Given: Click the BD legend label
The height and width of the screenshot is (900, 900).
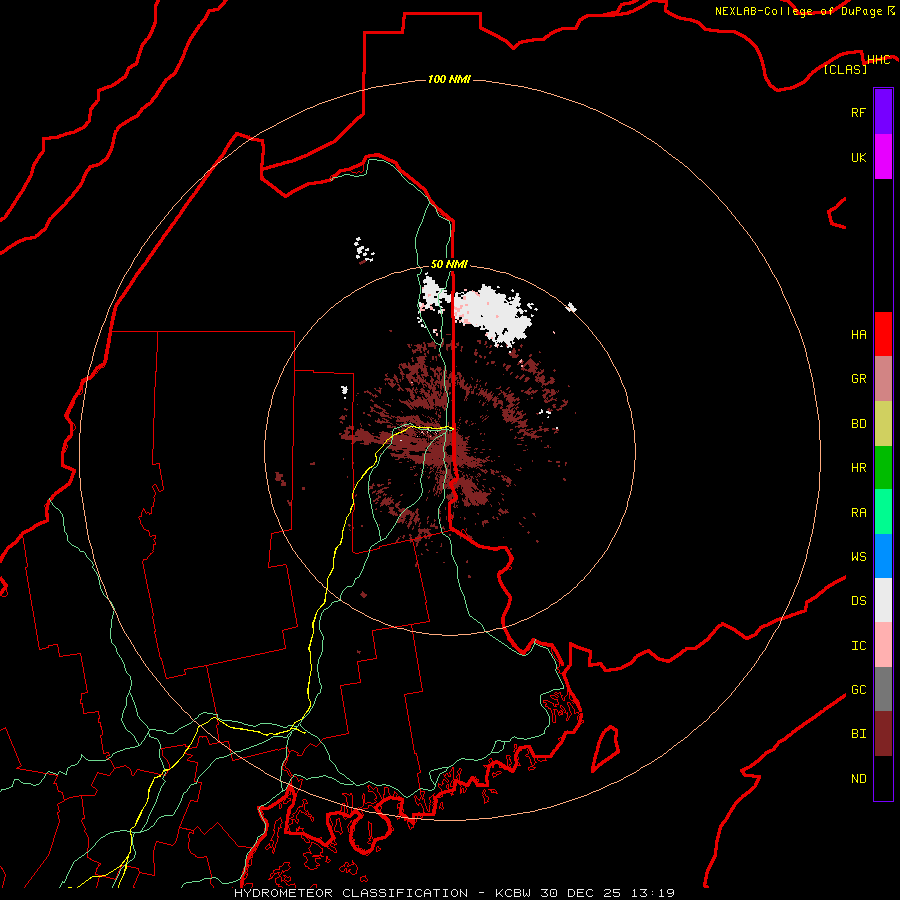Looking at the screenshot, I should (858, 424).
